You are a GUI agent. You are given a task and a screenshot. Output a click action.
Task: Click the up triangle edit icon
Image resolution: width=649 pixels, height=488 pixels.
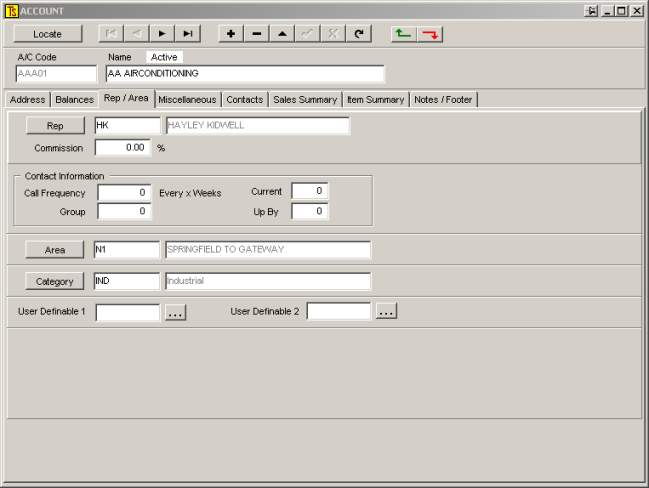coord(282,34)
